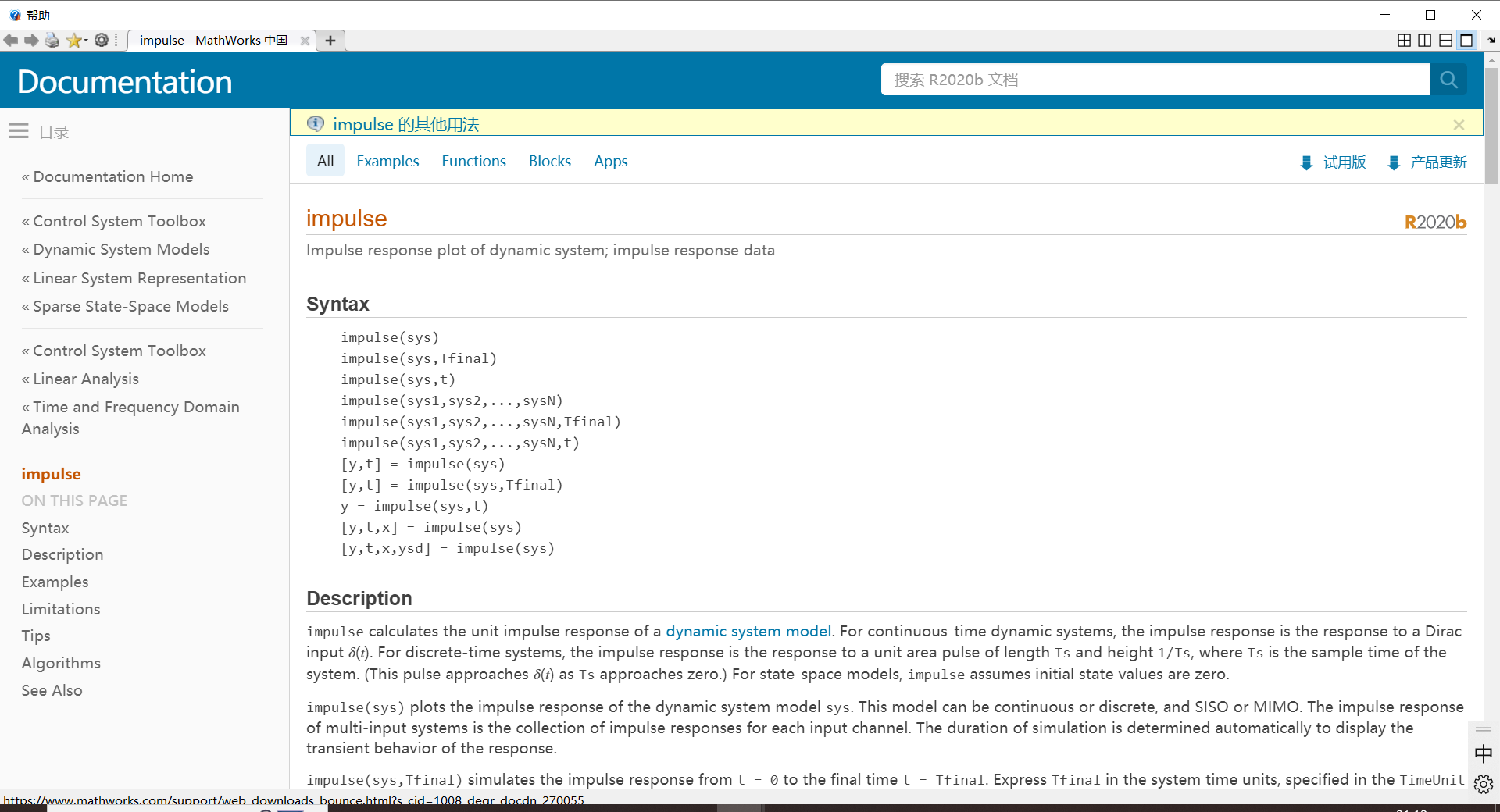The width and height of the screenshot is (1500, 812).
Task: Click the scrollbar up arrow
Action: pos(1491,59)
